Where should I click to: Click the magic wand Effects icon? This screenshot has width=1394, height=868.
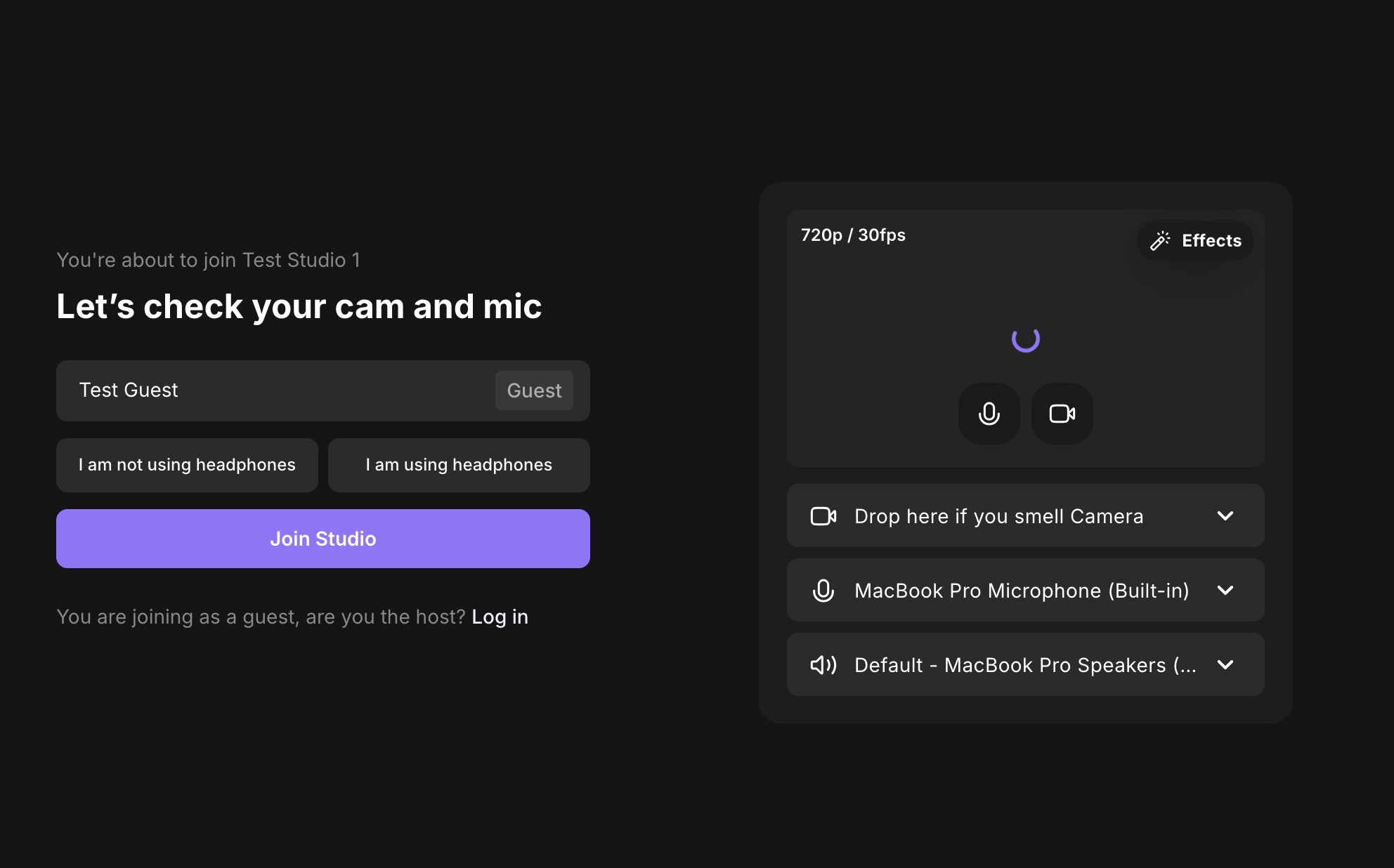point(1160,241)
